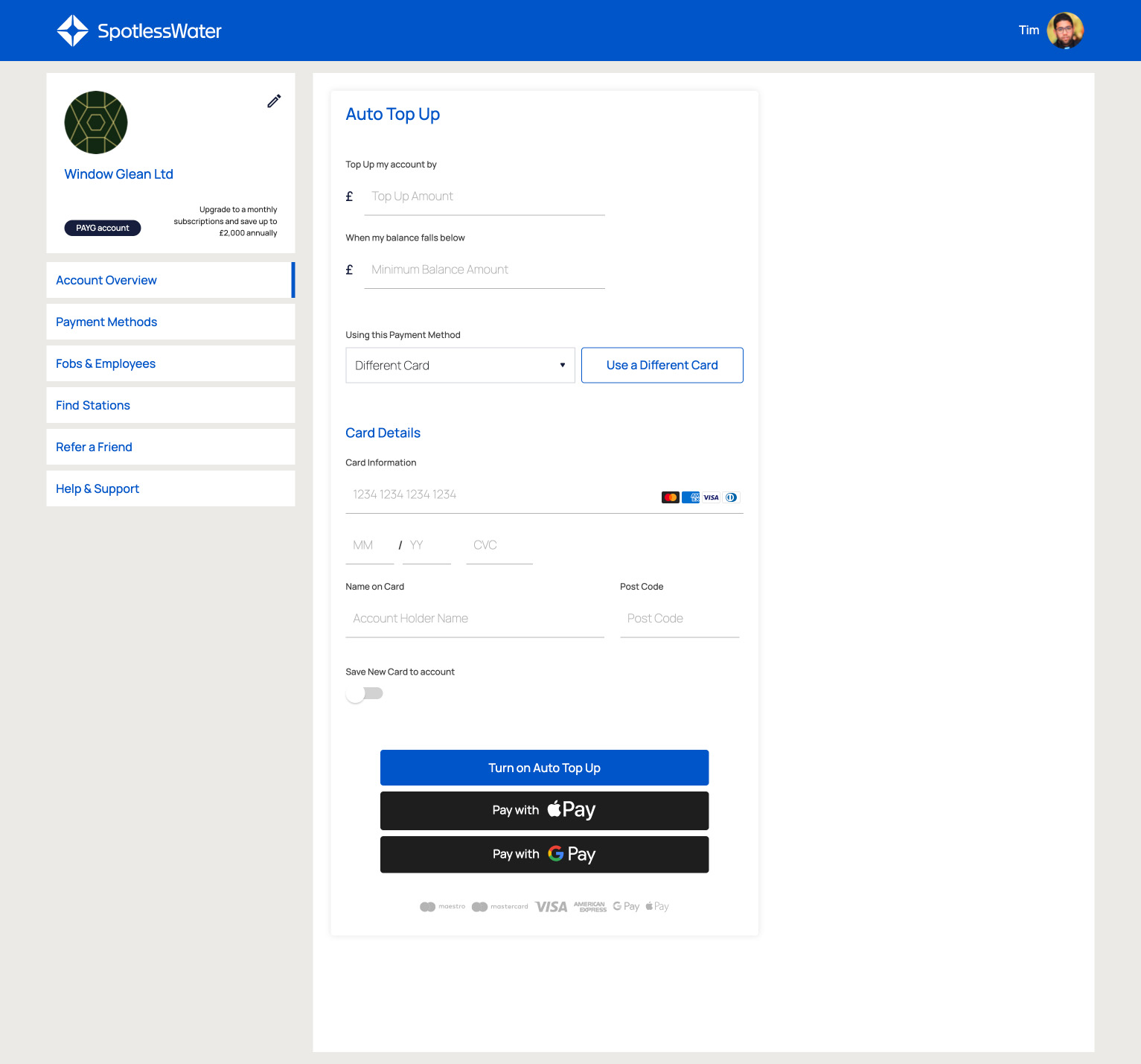Click the Use a Different Card button
This screenshot has height=1064, width=1141.
[662, 366]
